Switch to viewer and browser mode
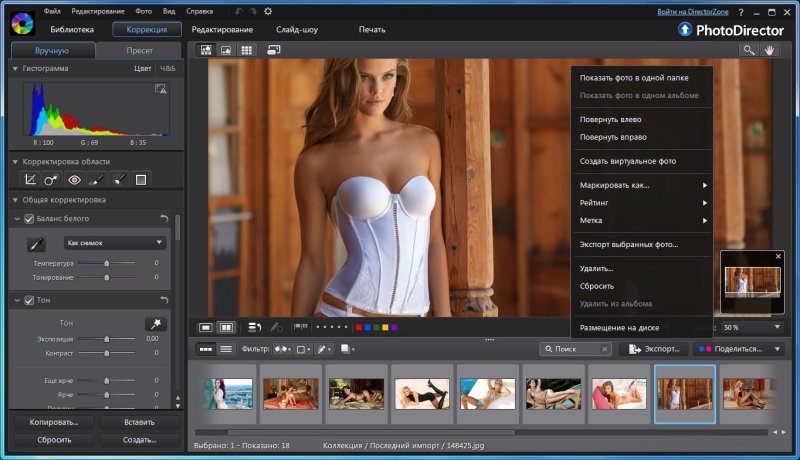The width and height of the screenshot is (800, 460). tap(206, 50)
